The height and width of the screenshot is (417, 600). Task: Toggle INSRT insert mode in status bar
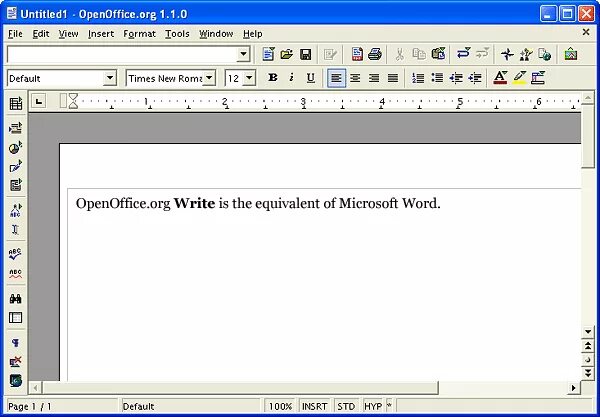(x=315, y=406)
